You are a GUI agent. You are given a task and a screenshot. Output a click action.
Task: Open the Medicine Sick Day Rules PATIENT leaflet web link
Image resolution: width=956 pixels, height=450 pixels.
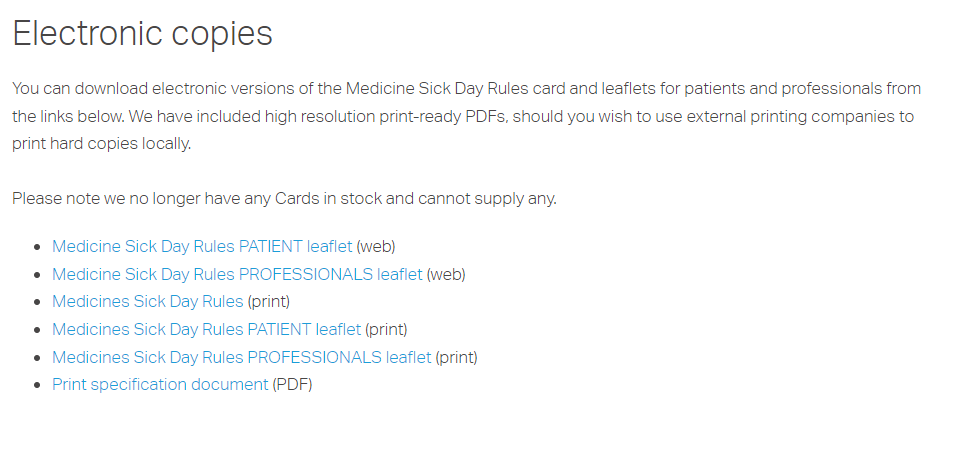pos(202,246)
